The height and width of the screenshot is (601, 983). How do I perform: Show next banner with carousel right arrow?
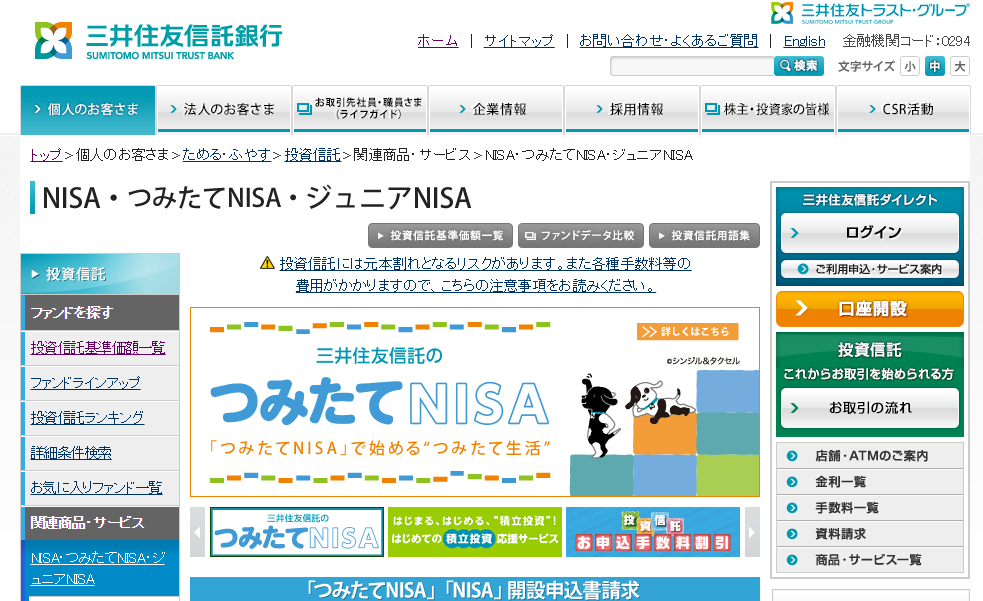(x=752, y=532)
